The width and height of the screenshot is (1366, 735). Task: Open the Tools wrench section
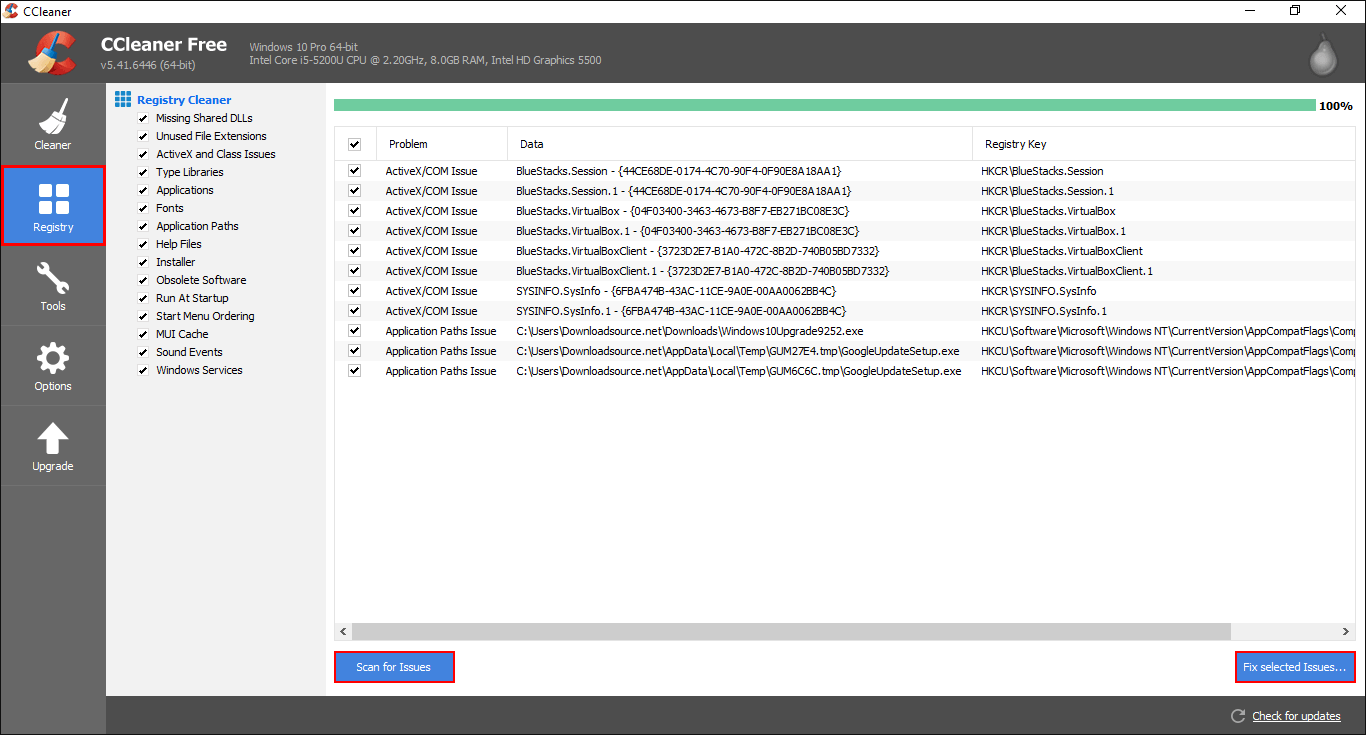53,285
